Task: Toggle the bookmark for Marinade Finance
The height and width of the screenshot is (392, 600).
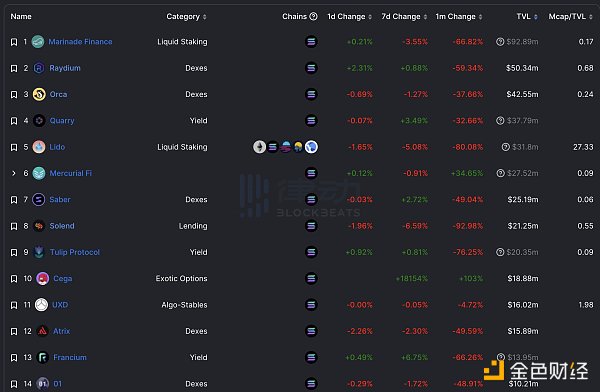Action: (14, 42)
